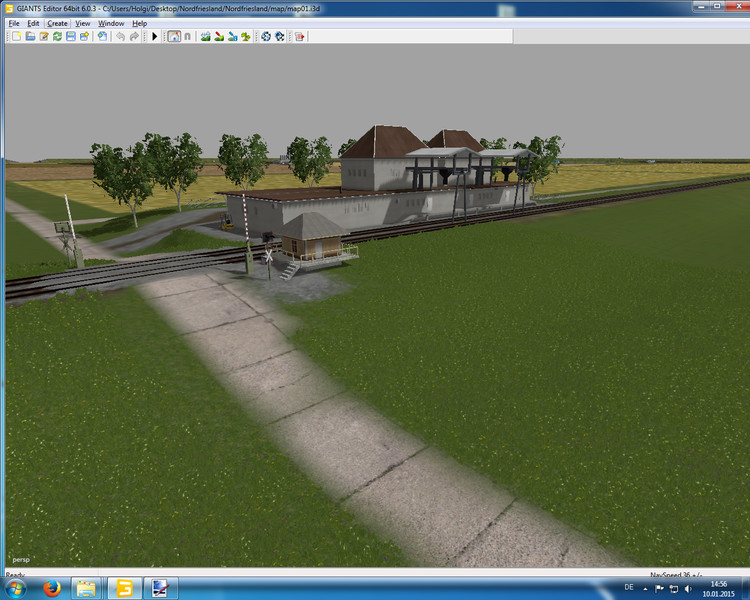The height and width of the screenshot is (600, 750).
Task: Click the Save floppy disk icon
Action: tap(71, 36)
